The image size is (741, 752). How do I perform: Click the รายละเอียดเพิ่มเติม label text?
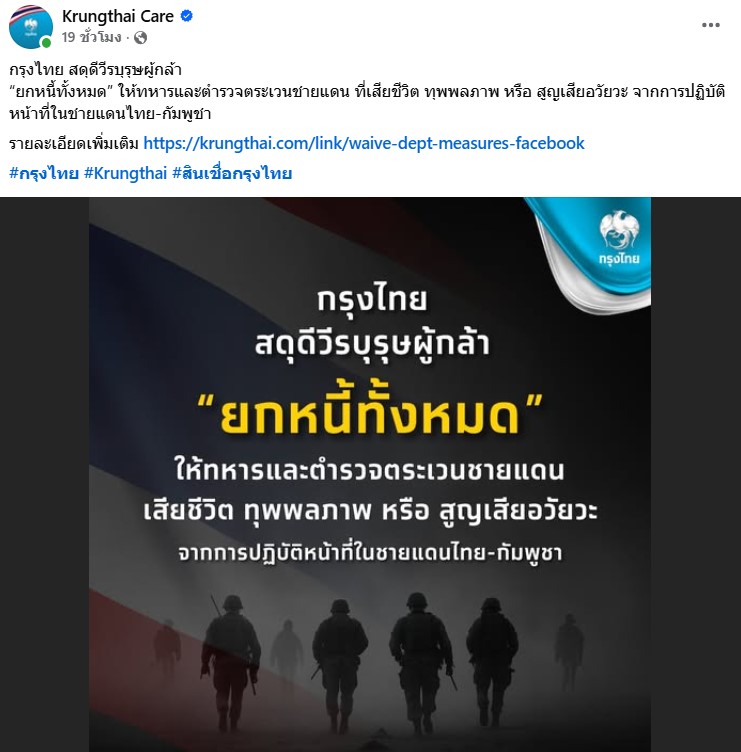[74, 143]
